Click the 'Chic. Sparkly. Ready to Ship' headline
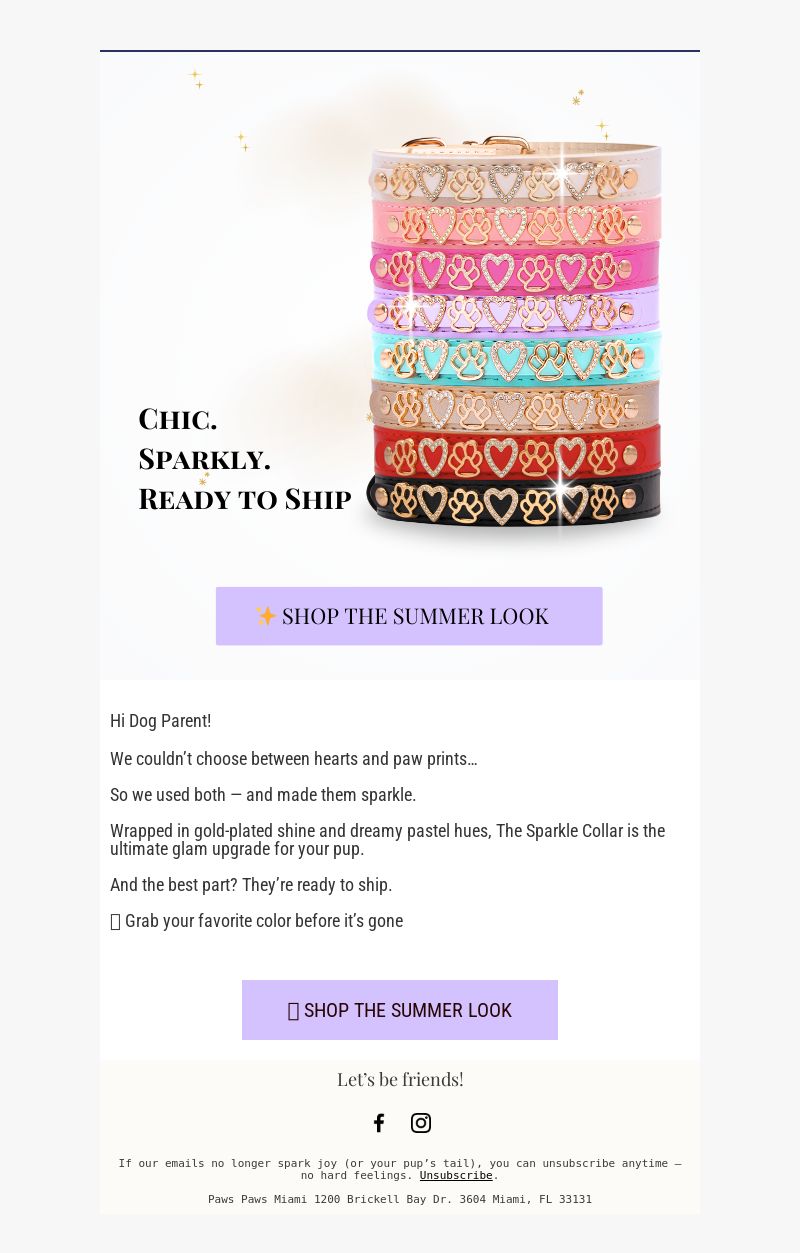Screen dimensions: 800x1253 [x=245, y=459]
